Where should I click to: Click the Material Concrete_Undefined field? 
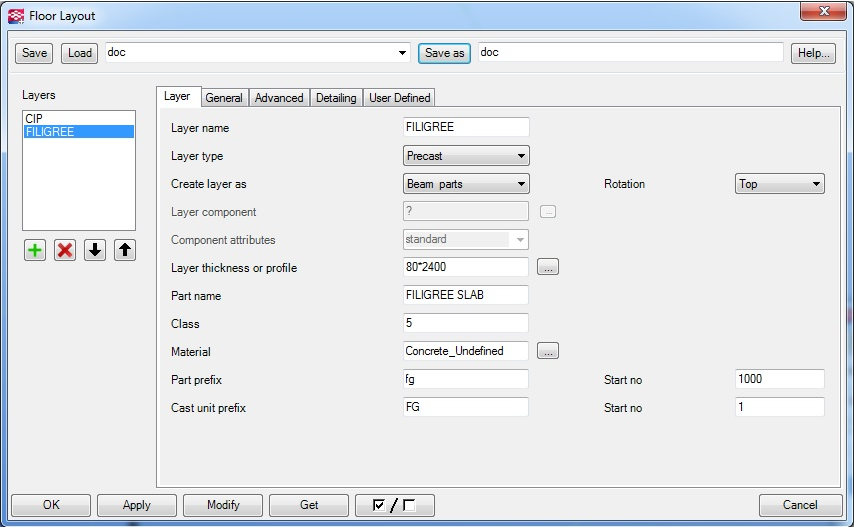(466, 351)
